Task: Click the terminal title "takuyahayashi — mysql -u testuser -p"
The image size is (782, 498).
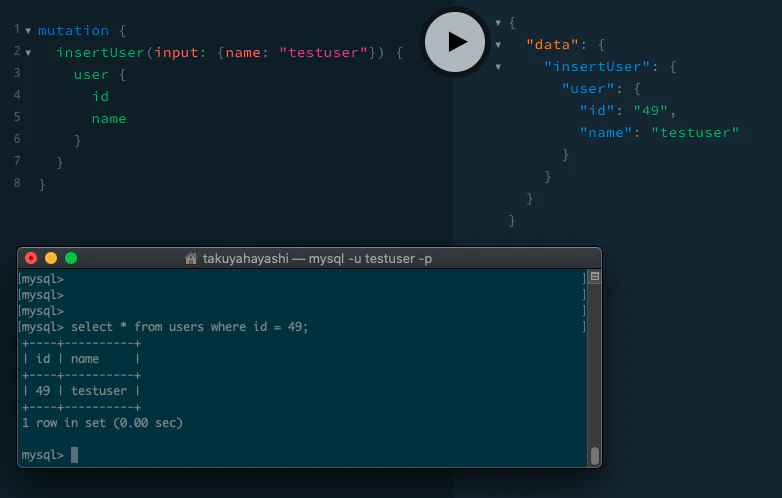Action: [x=317, y=258]
